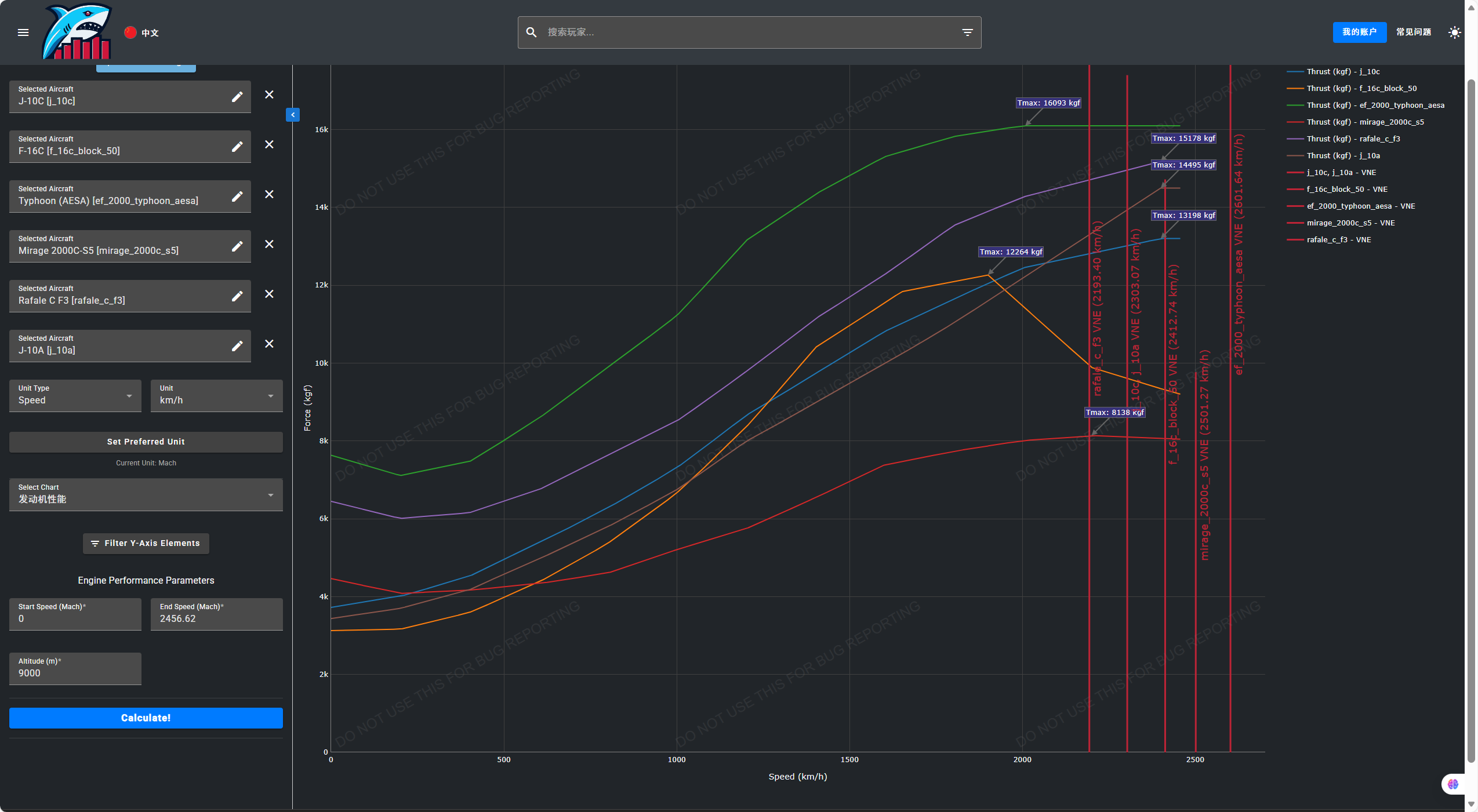Edit the Typhoon (AESA) aircraft selection
The image size is (1478, 812).
pos(237,196)
